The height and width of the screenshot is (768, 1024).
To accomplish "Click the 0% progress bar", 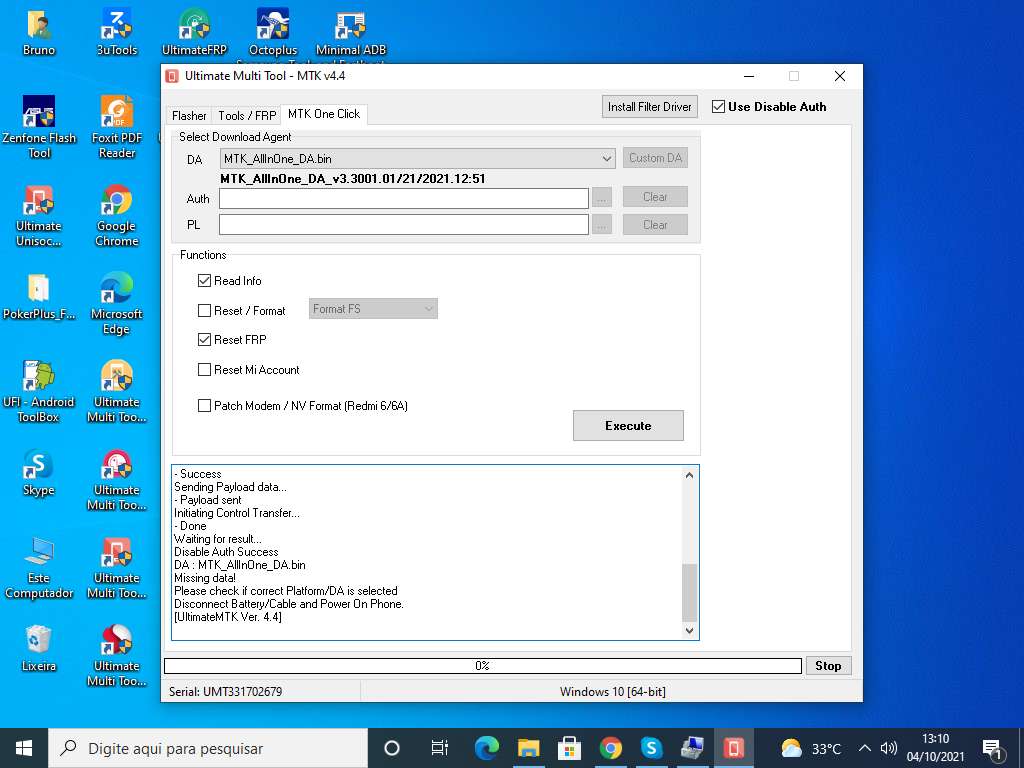I will (x=483, y=665).
